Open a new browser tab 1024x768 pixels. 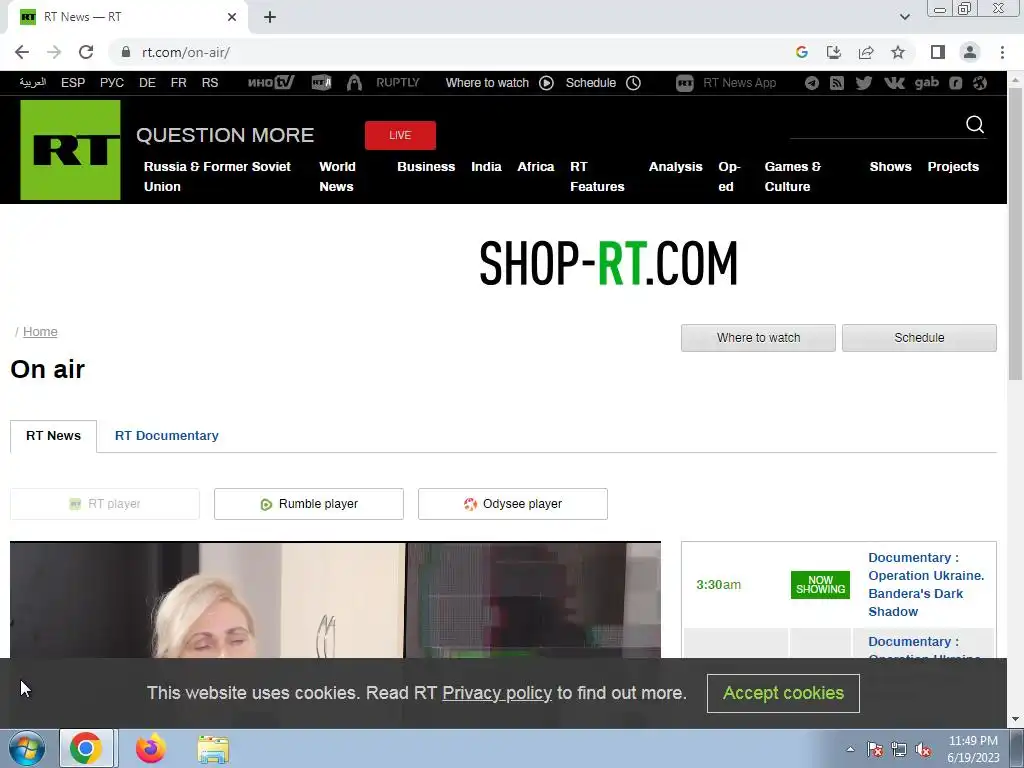270,17
